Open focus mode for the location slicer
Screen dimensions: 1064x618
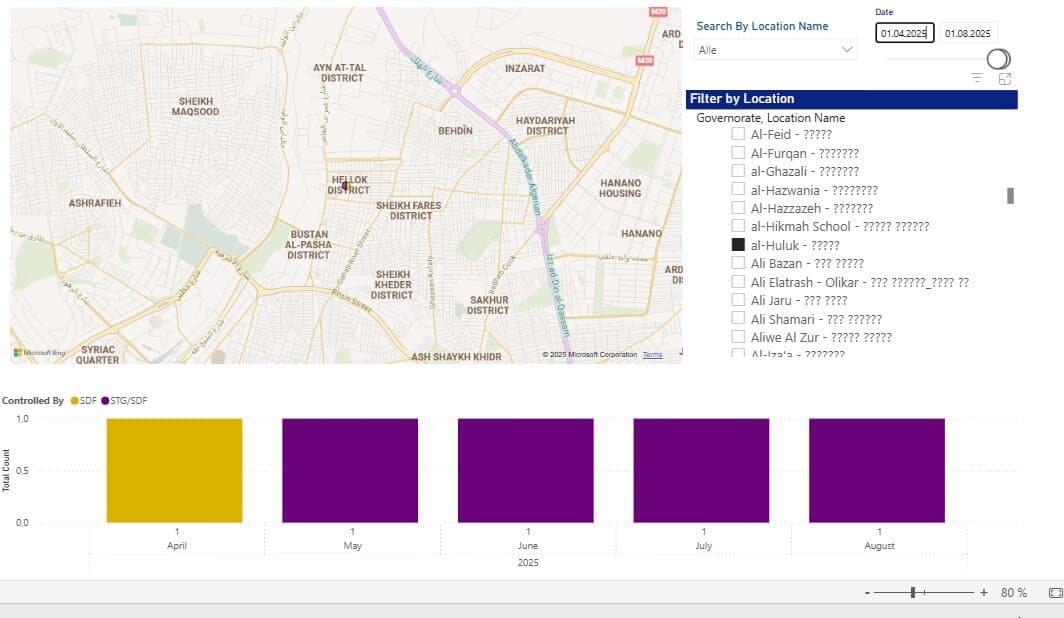click(x=1005, y=78)
